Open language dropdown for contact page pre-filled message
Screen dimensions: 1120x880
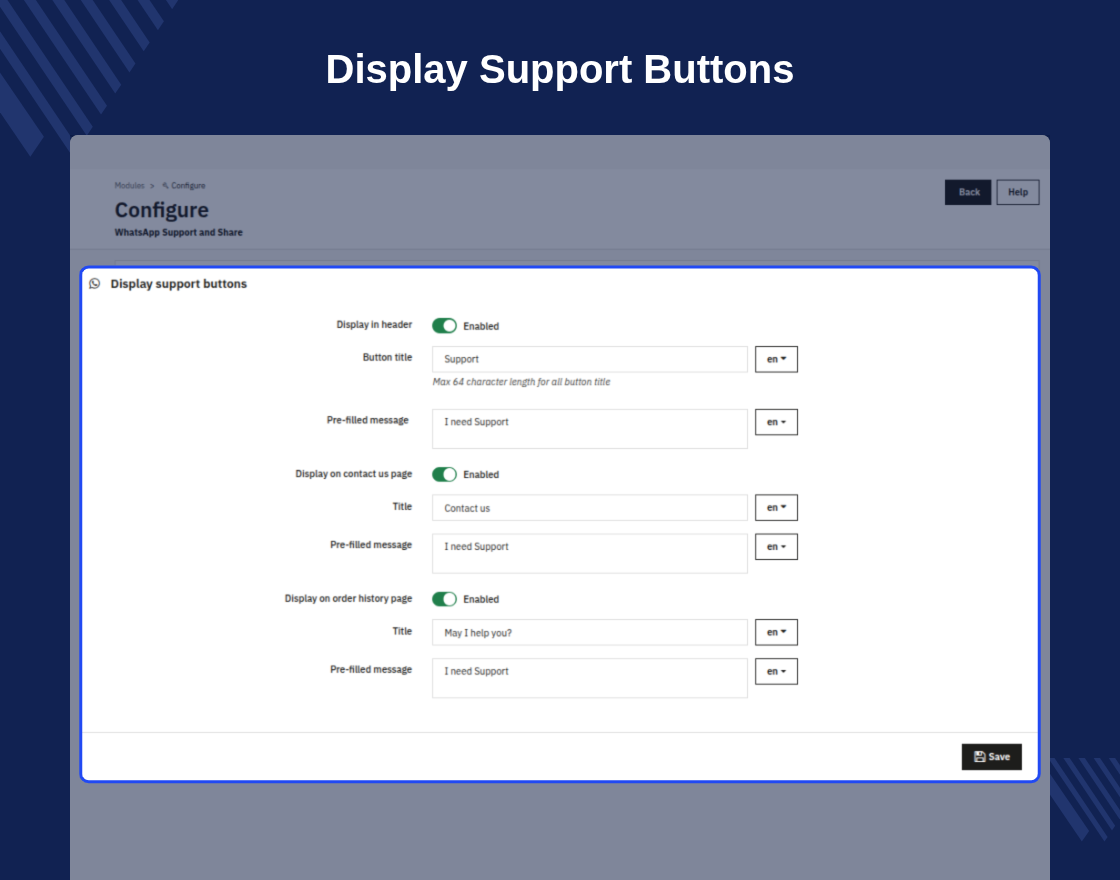[x=776, y=546]
